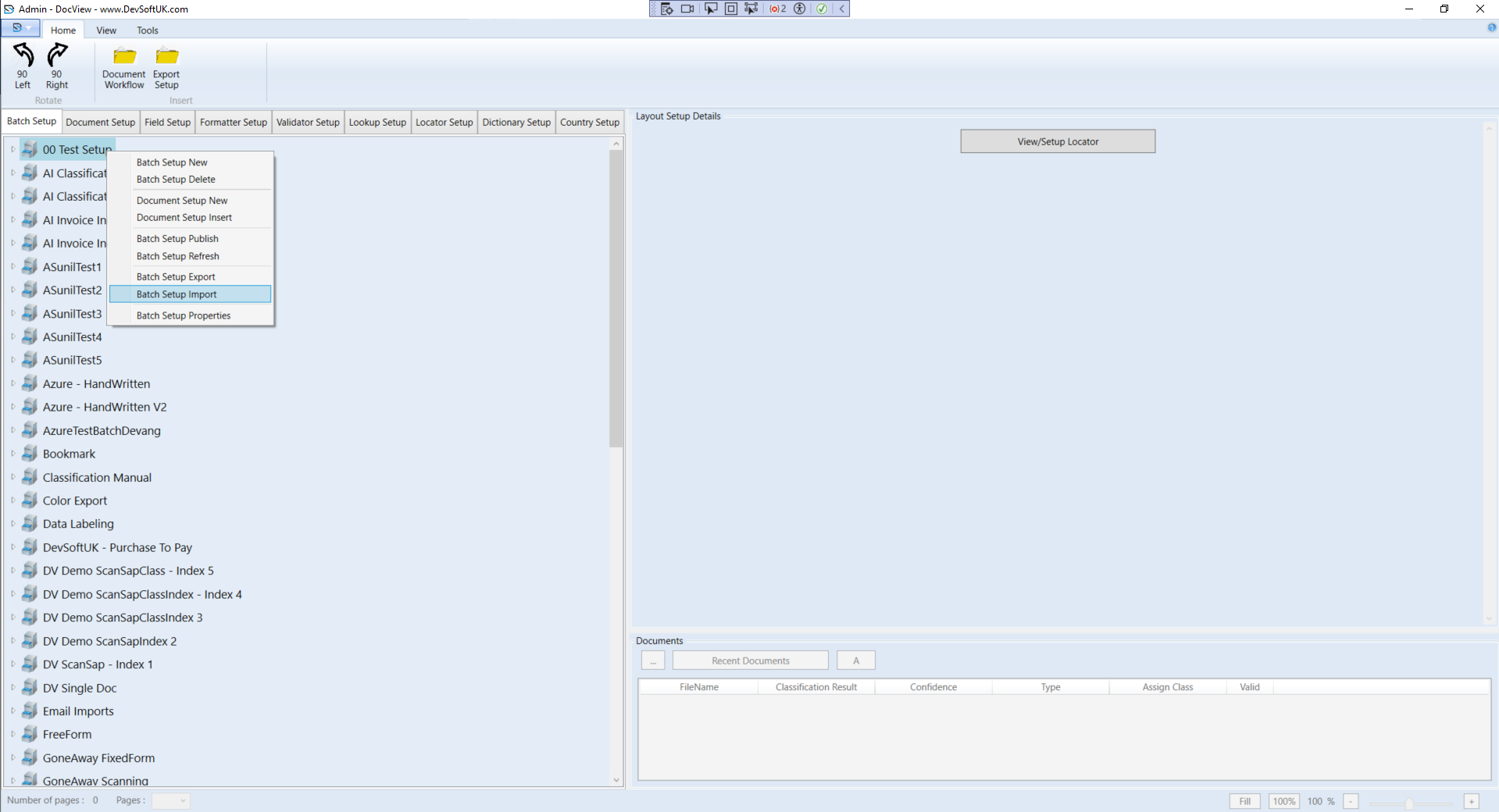Click the A button next to Recent Documents
The height and width of the screenshot is (812, 1499).
(856, 661)
